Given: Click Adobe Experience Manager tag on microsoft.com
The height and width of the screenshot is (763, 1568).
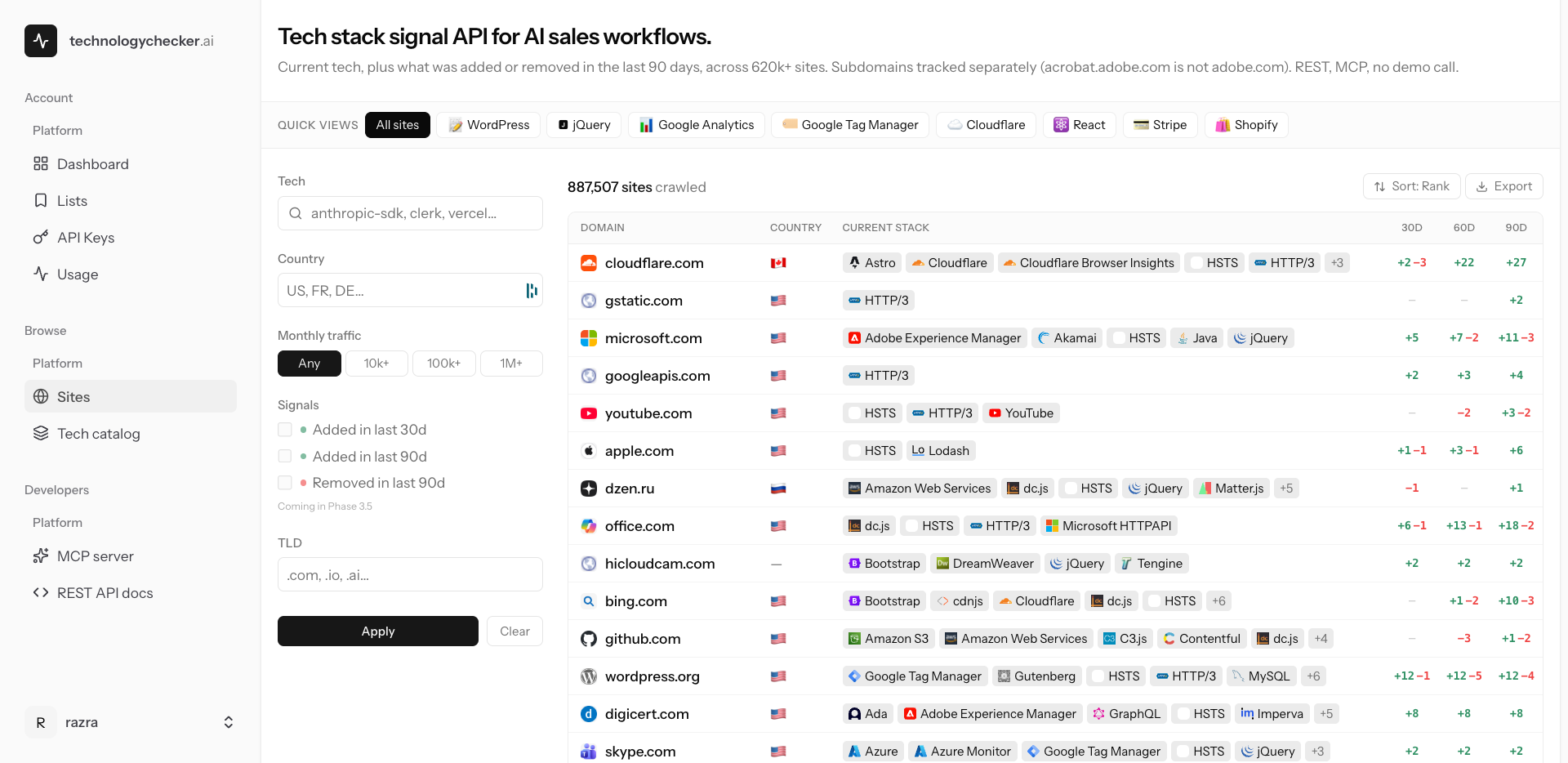Looking at the screenshot, I should (x=935, y=338).
